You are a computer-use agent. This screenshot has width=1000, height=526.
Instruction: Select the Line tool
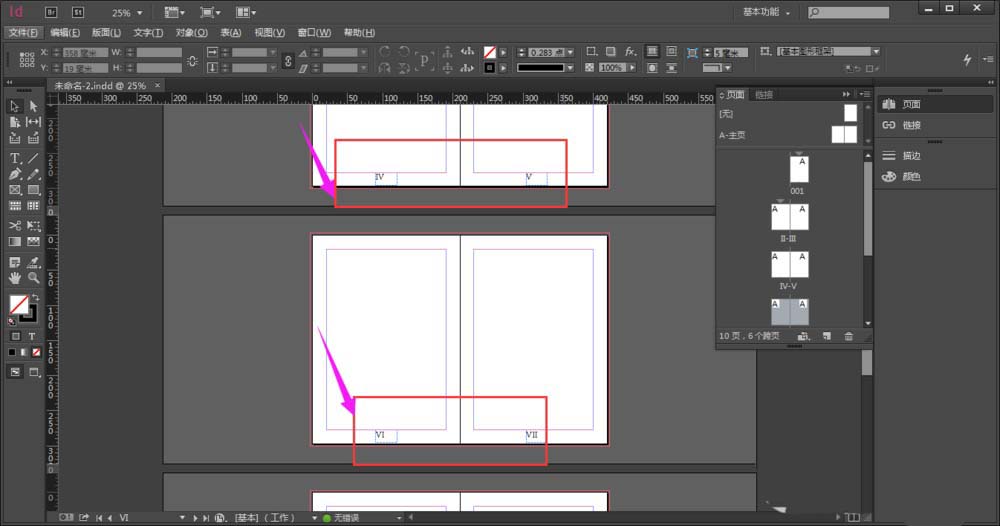click(33, 158)
